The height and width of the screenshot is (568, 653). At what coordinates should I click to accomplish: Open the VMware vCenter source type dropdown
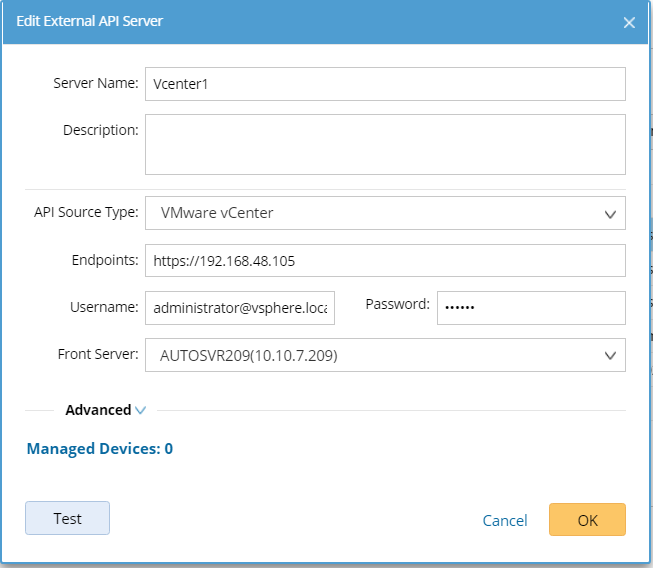pos(385,213)
